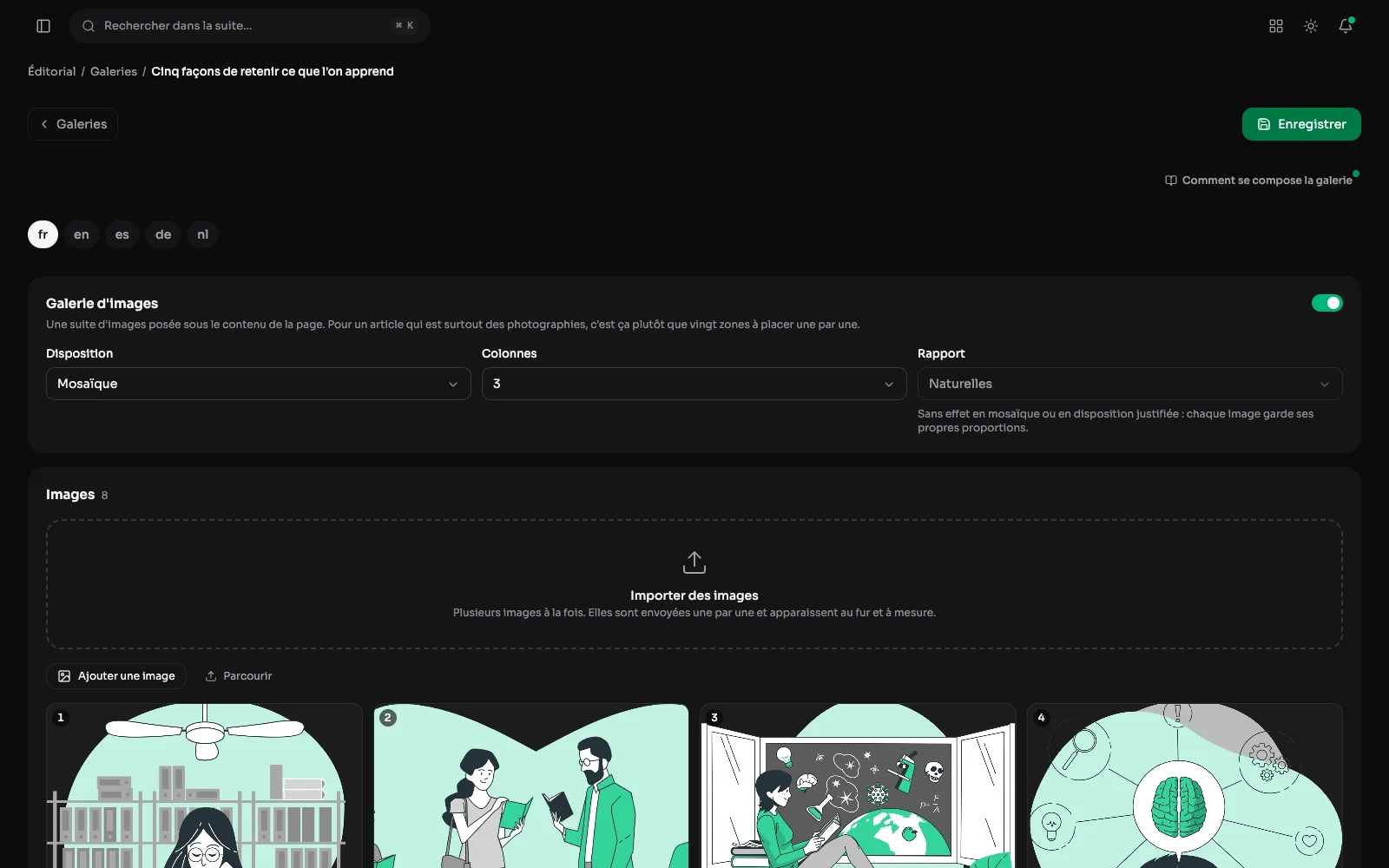Click the current page breadcrumb title
The height and width of the screenshot is (868, 1389).
(273, 71)
